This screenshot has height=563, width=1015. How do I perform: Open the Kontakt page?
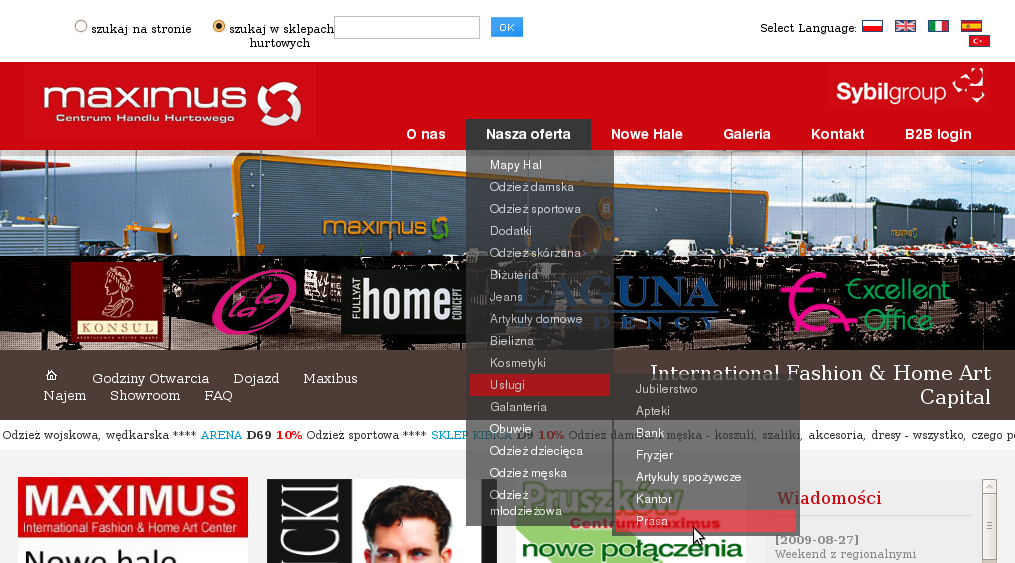pos(838,134)
